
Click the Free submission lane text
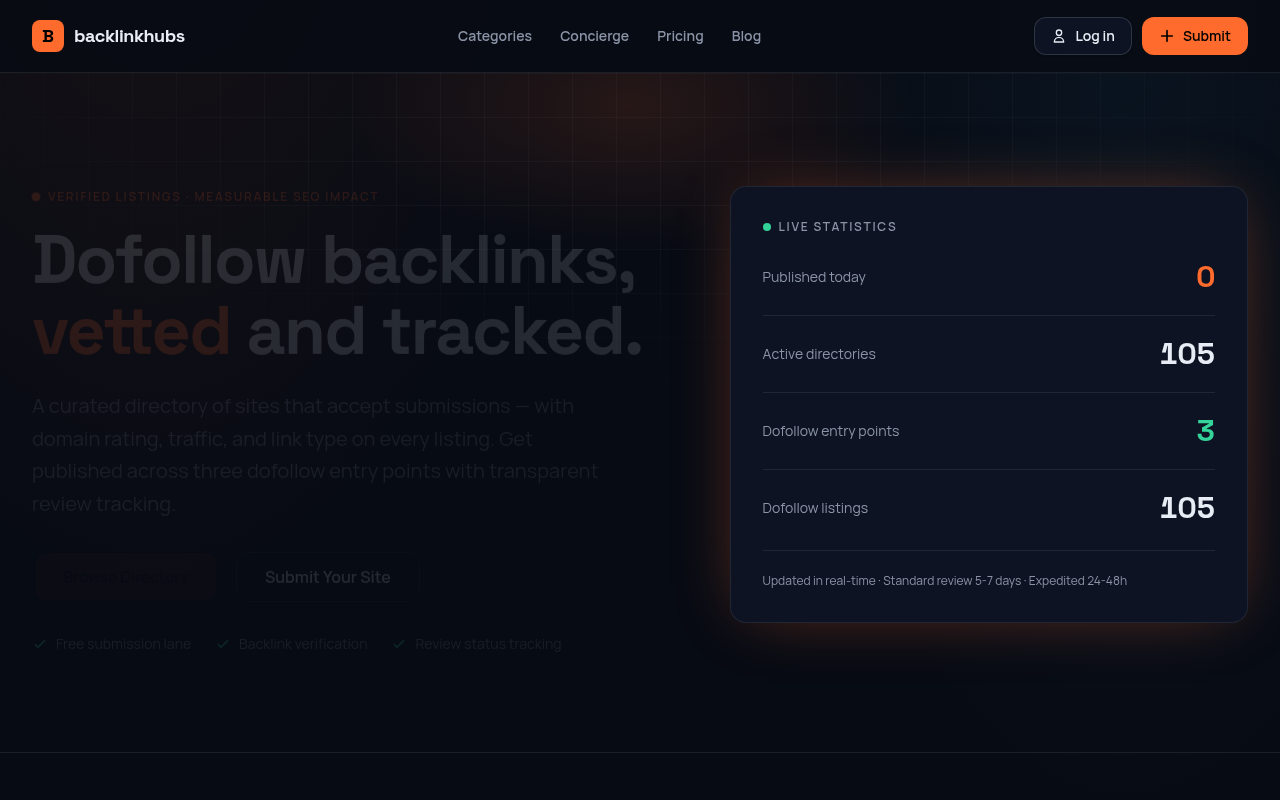(123, 644)
